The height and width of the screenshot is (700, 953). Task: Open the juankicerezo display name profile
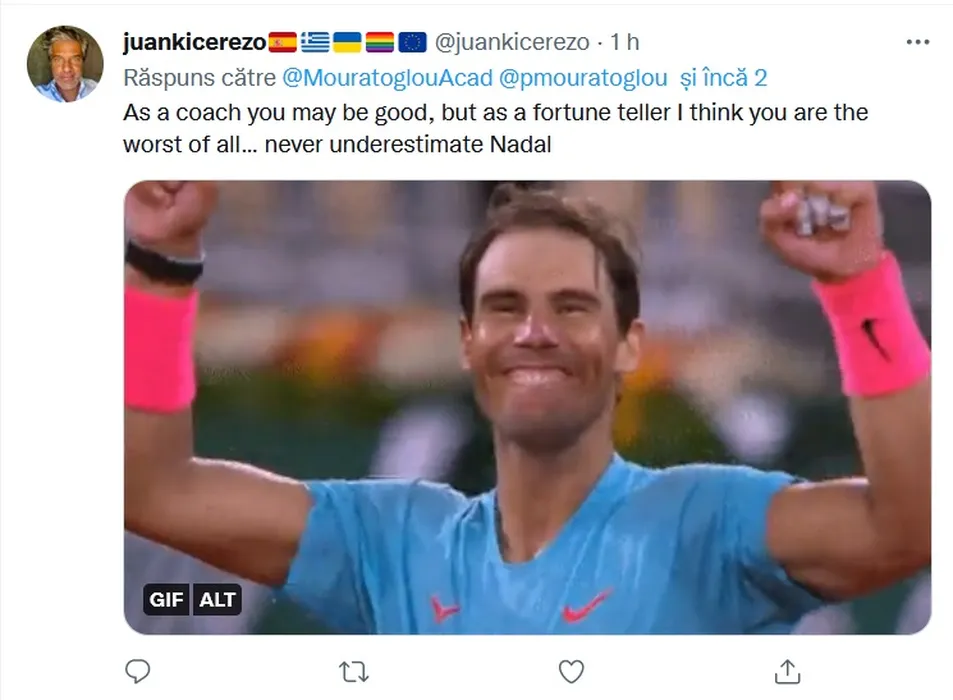click(x=194, y=42)
